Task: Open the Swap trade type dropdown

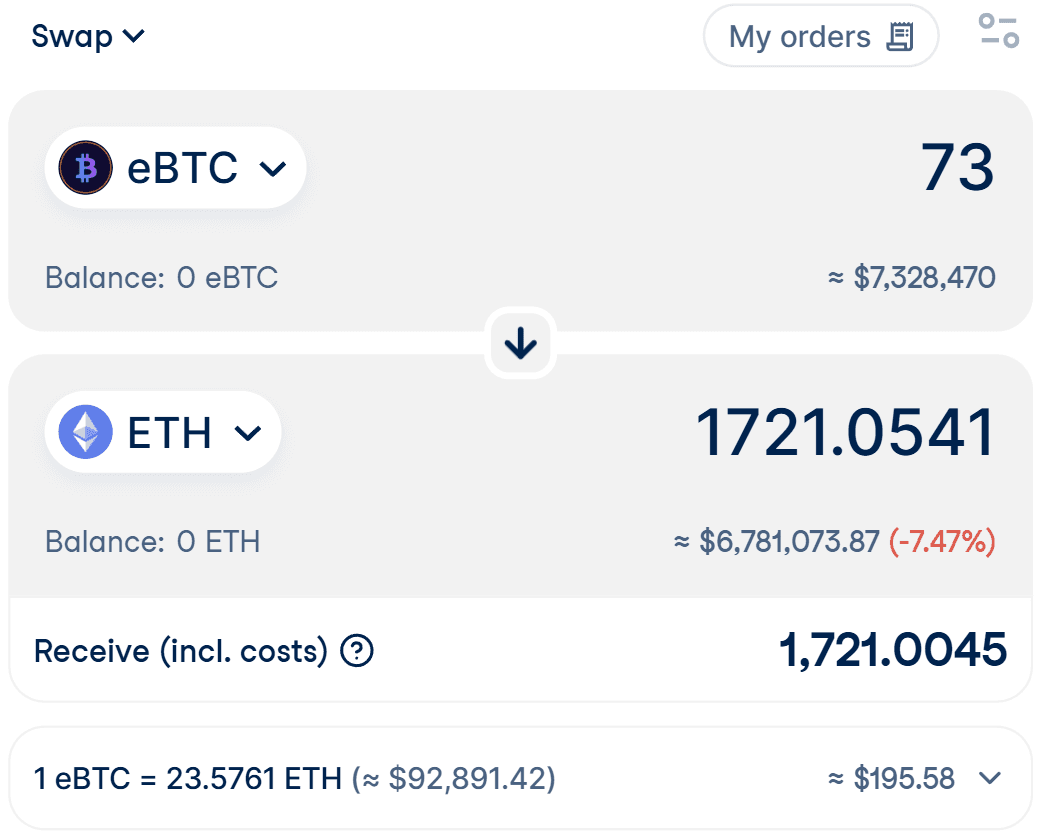Action: click(x=88, y=37)
